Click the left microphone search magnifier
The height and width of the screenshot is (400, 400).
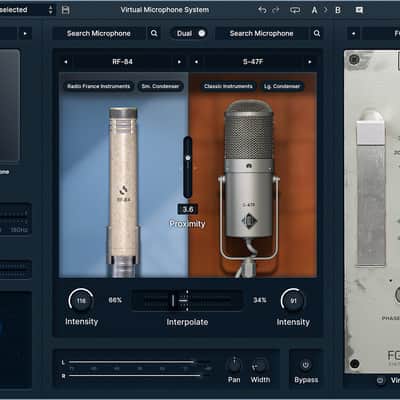point(154,33)
